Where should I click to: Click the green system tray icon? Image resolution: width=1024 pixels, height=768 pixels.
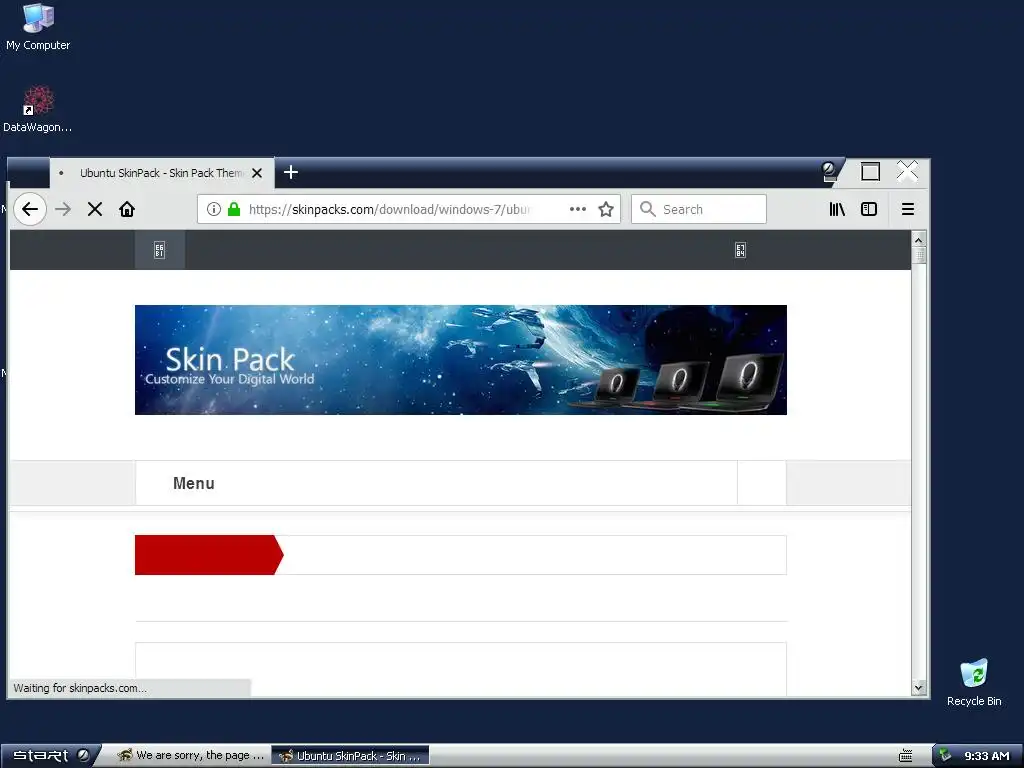[x=945, y=755]
